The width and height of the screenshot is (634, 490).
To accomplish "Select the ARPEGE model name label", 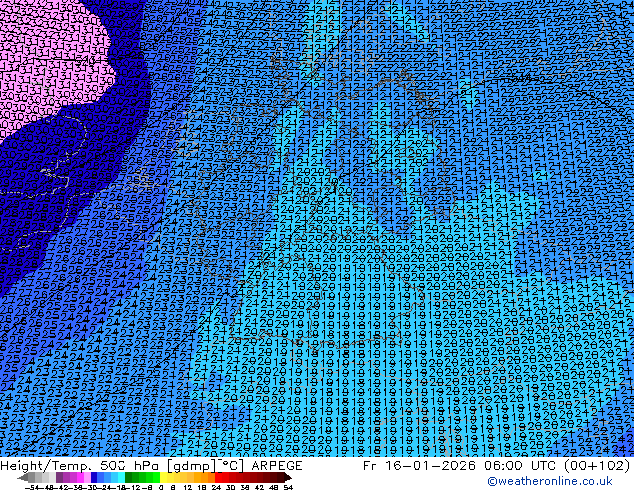I will 277,466.
